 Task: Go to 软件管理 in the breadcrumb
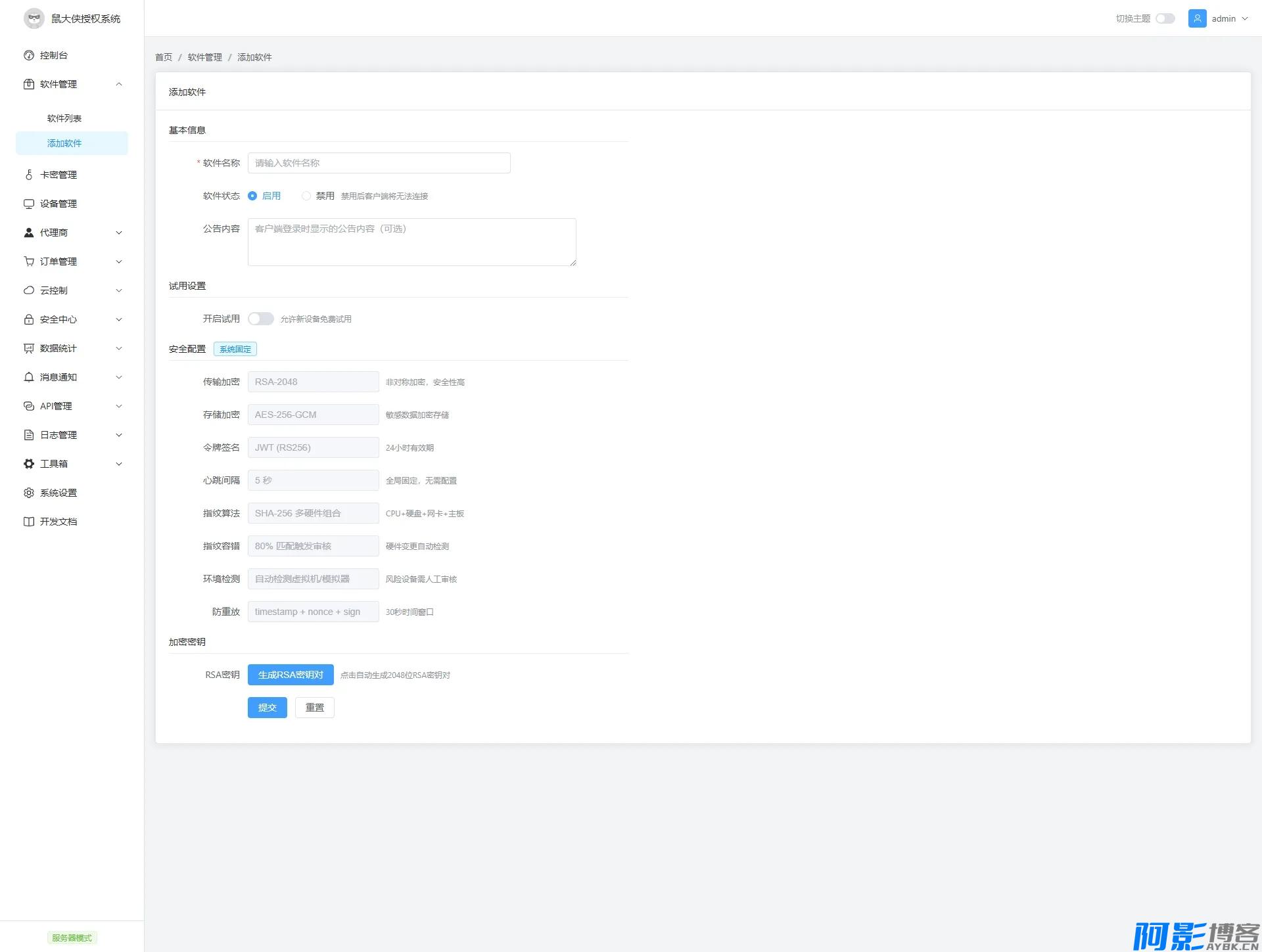tap(204, 57)
